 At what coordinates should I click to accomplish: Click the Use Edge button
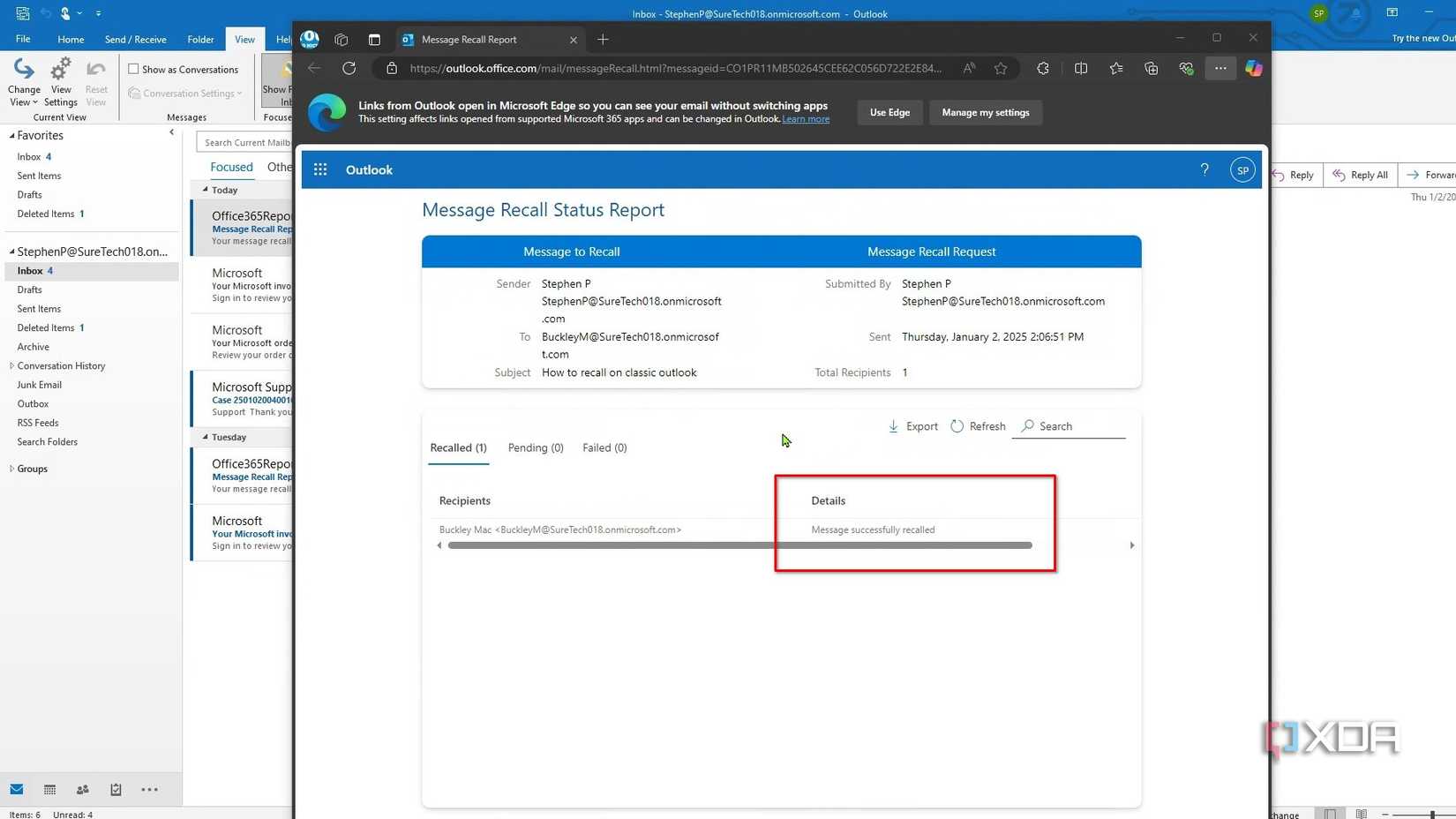coord(889,112)
